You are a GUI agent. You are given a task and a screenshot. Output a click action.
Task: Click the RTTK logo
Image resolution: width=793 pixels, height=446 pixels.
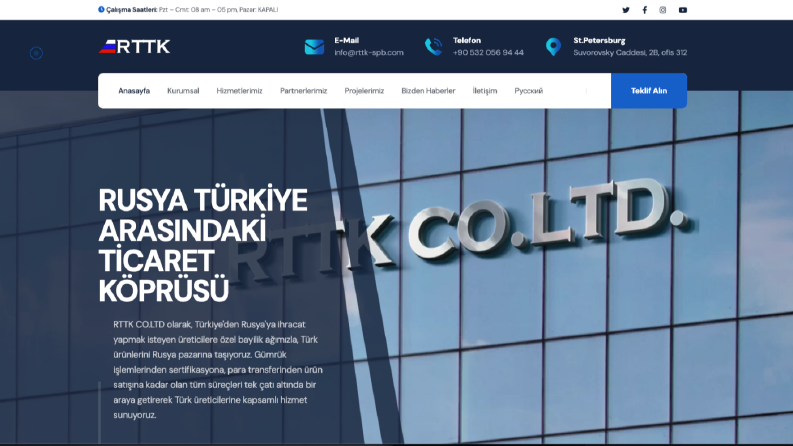(x=135, y=47)
